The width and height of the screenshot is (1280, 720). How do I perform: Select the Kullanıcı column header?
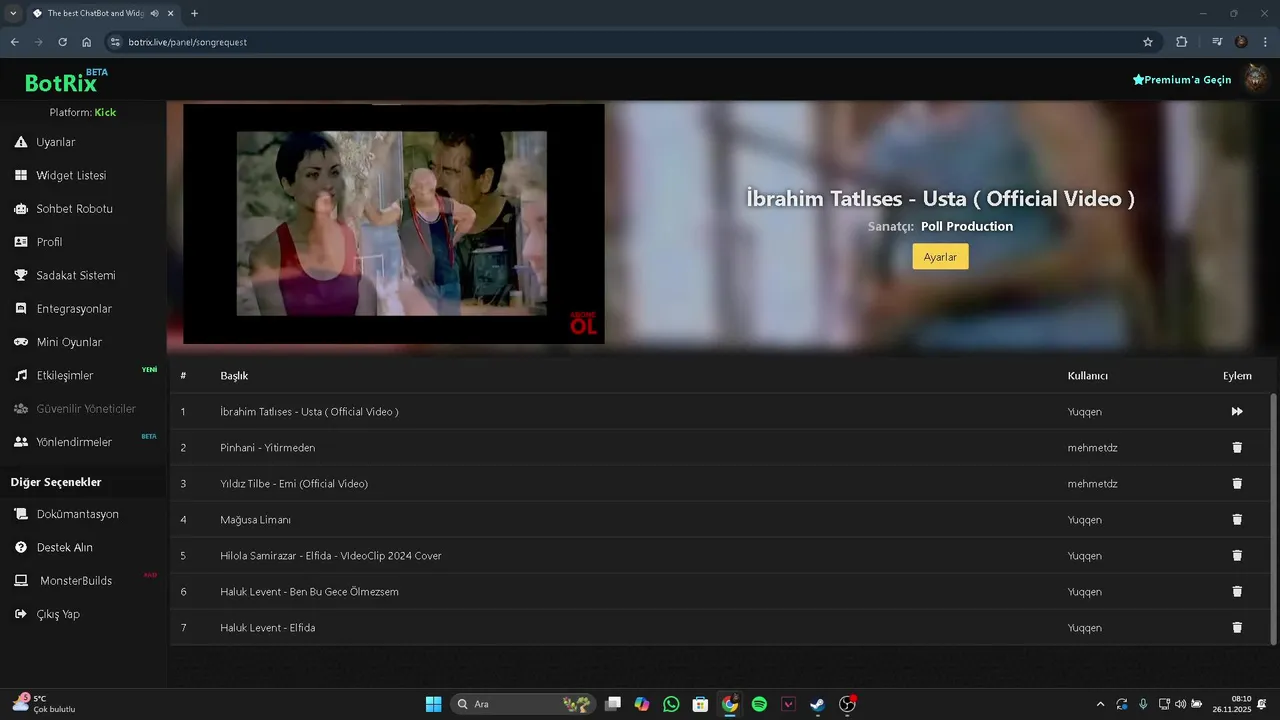[1088, 376]
